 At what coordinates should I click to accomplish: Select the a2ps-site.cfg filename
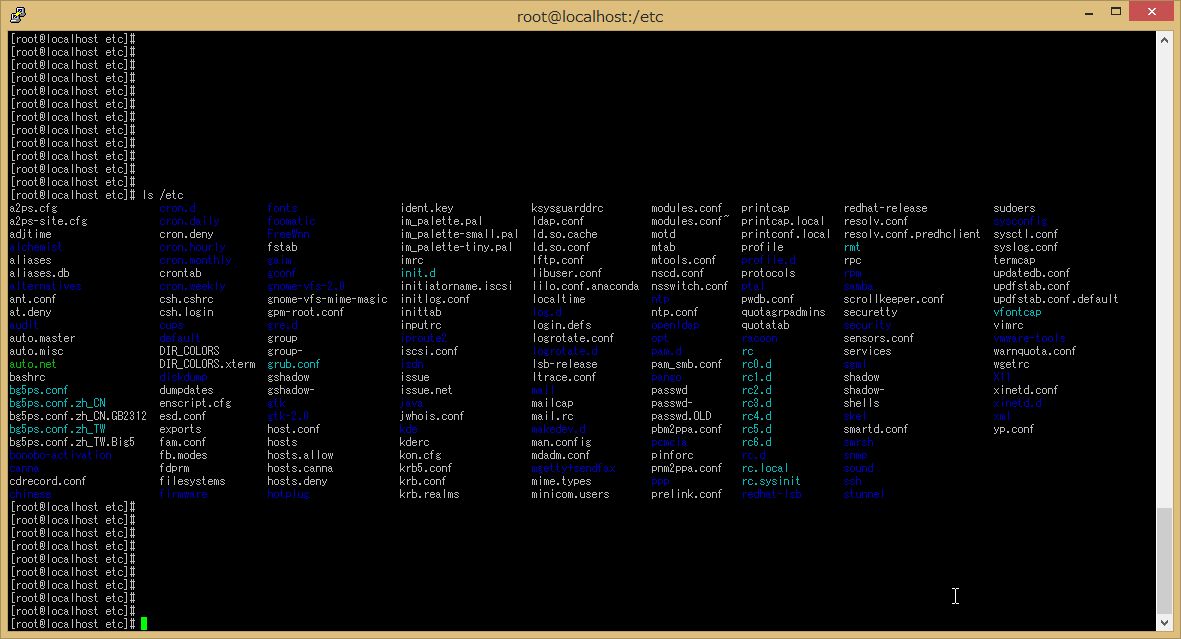point(48,221)
